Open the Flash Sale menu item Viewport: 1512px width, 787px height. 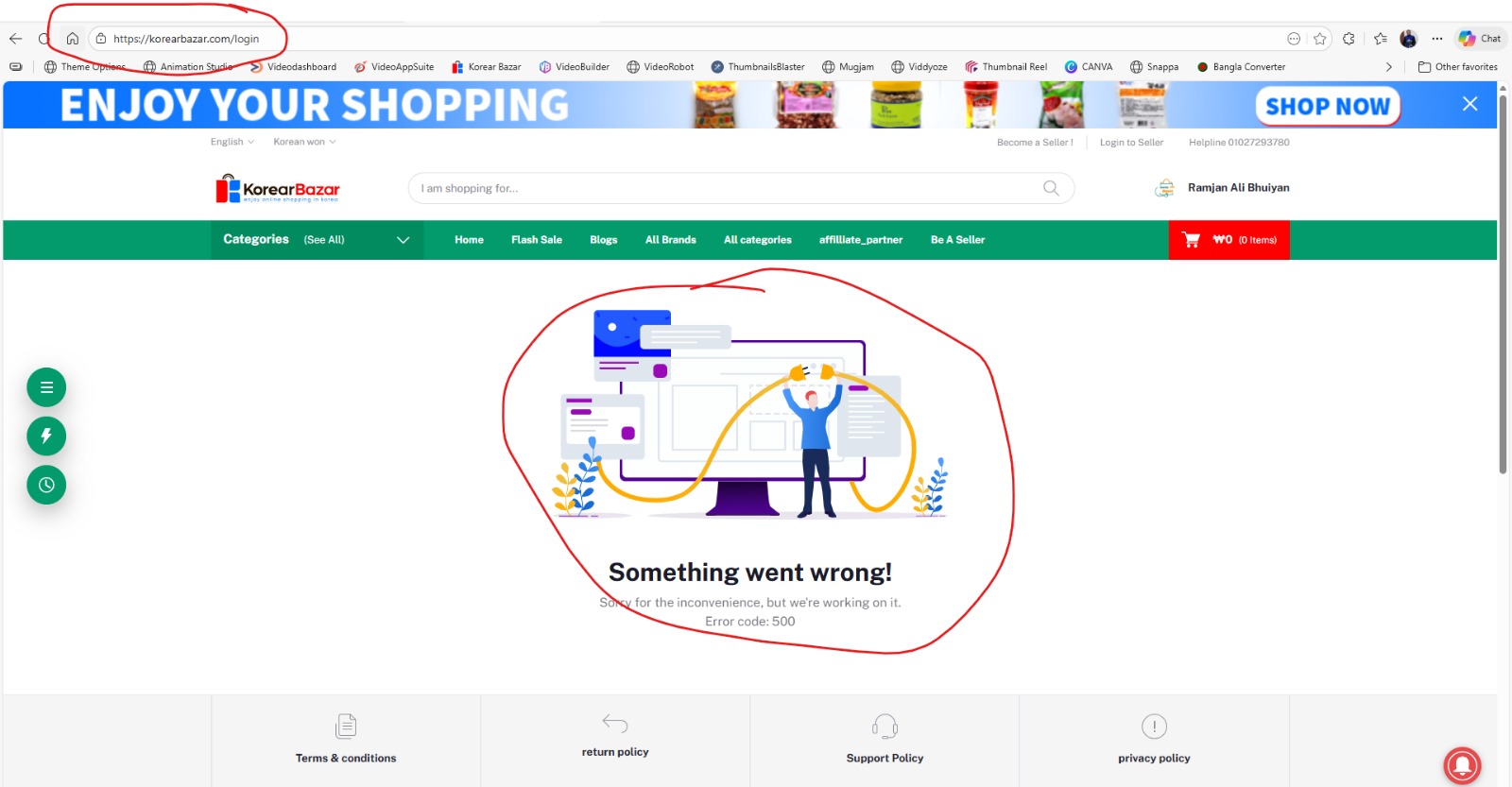coord(536,240)
